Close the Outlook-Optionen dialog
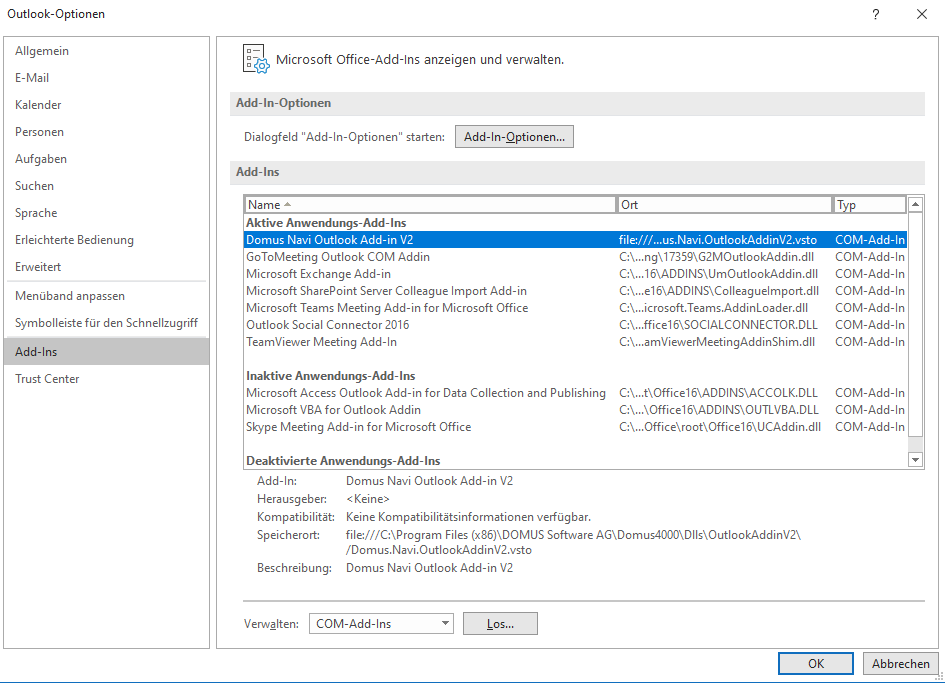The image size is (945, 683). coord(921,14)
